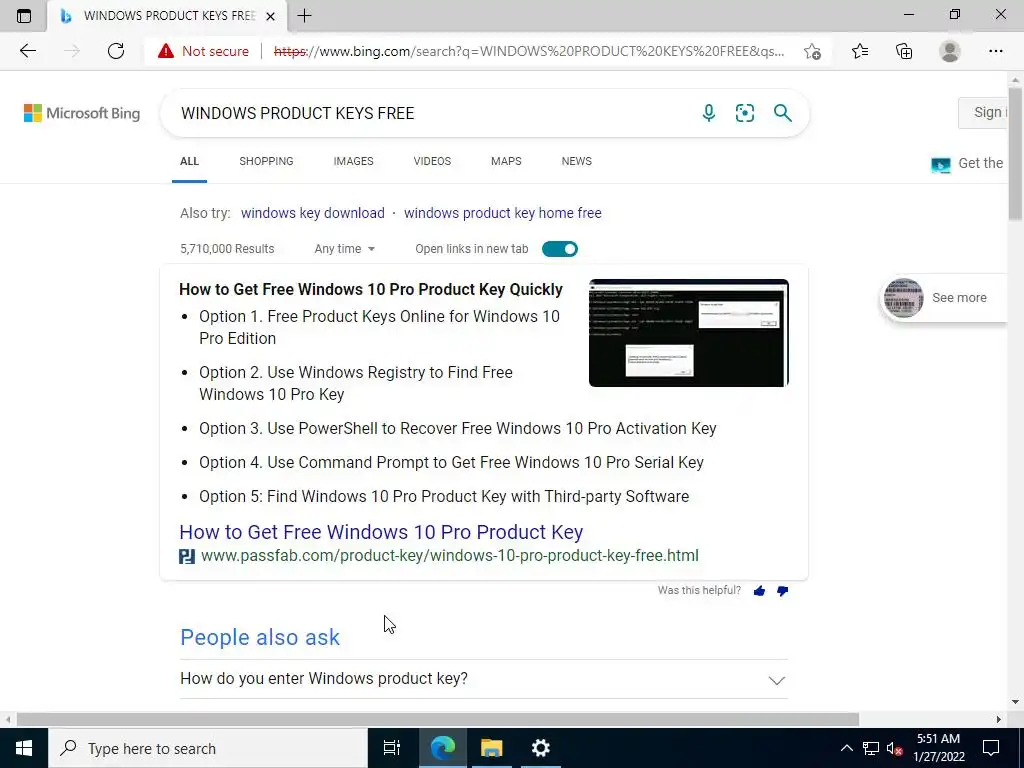This screenshot has height=768, width=1024.
Task: Click the Option 4 Command Prompt list item
Action: (x=451, y=462)
